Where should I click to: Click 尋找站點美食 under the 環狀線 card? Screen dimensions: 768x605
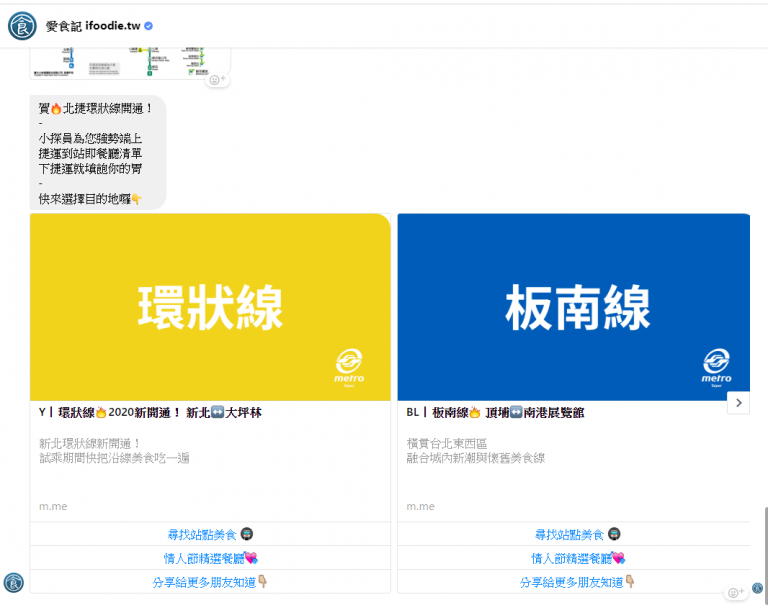(x=210, y=534)
